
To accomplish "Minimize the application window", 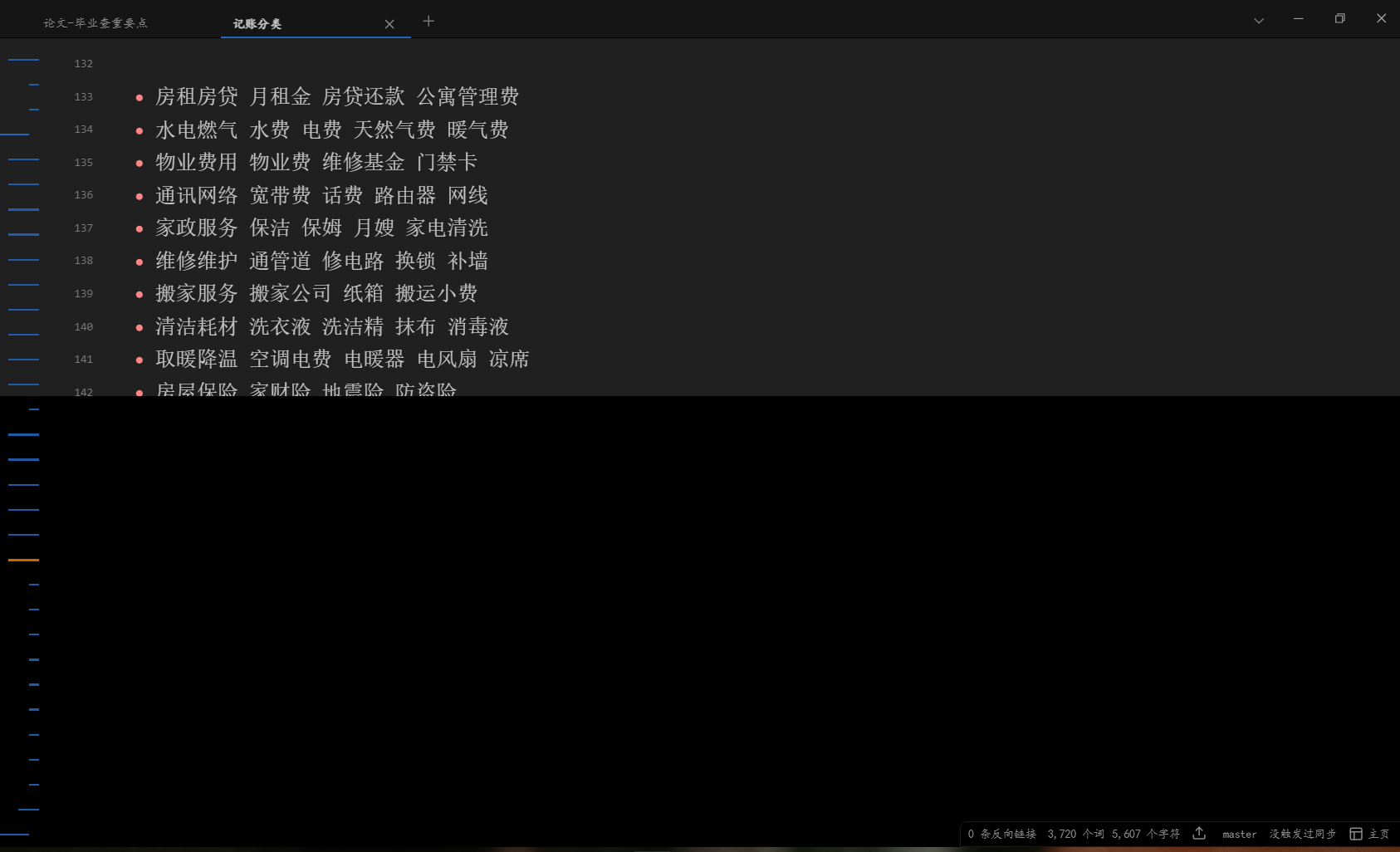I will 1298,18.
